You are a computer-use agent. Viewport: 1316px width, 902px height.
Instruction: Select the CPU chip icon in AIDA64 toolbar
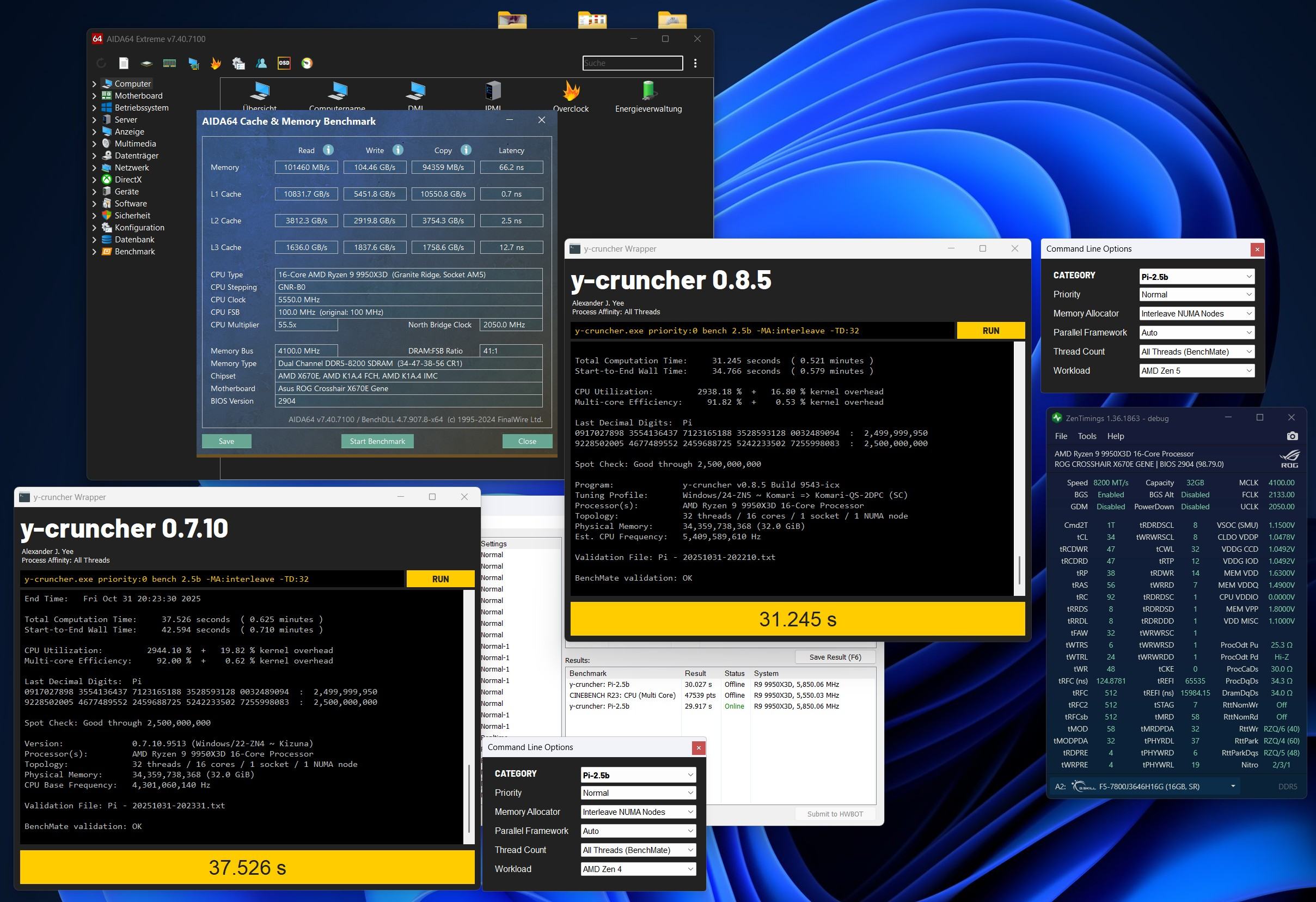146,63
